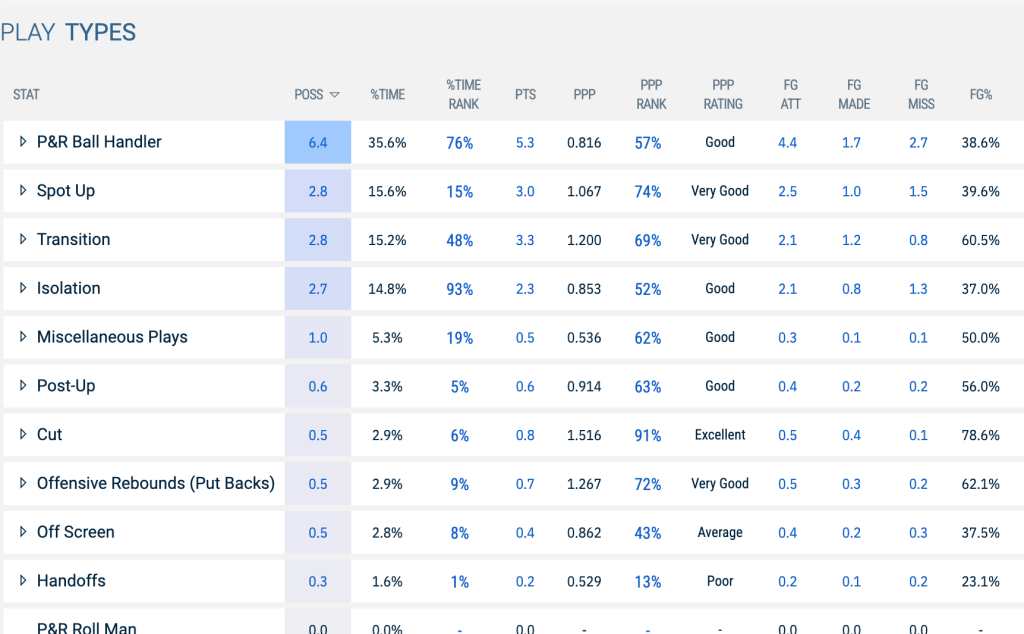The image size is (1024, 634).
Task: Sort by the PTS column header
Action: tap(525, 95)
